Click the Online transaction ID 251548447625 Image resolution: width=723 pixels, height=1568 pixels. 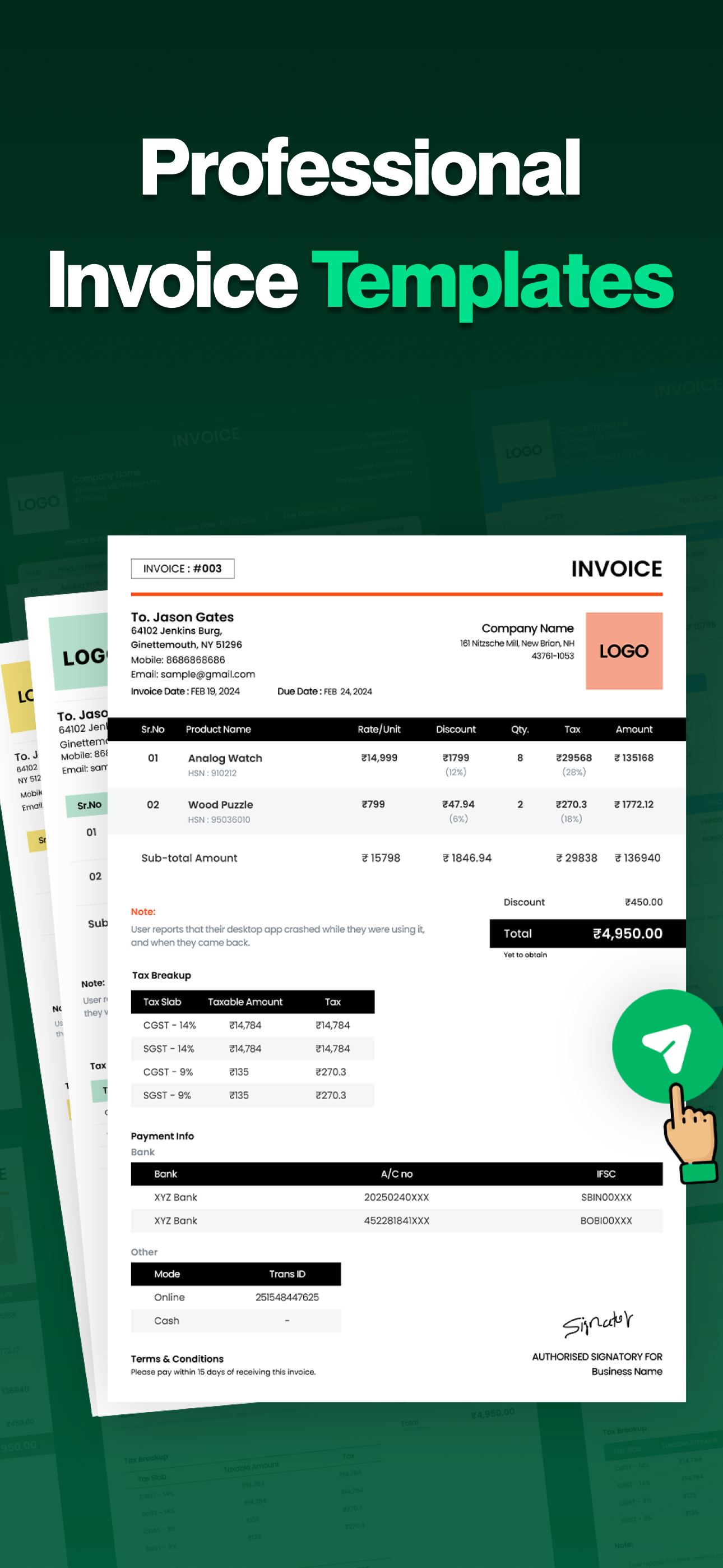pyautogui.click(x=288, y=1297)
